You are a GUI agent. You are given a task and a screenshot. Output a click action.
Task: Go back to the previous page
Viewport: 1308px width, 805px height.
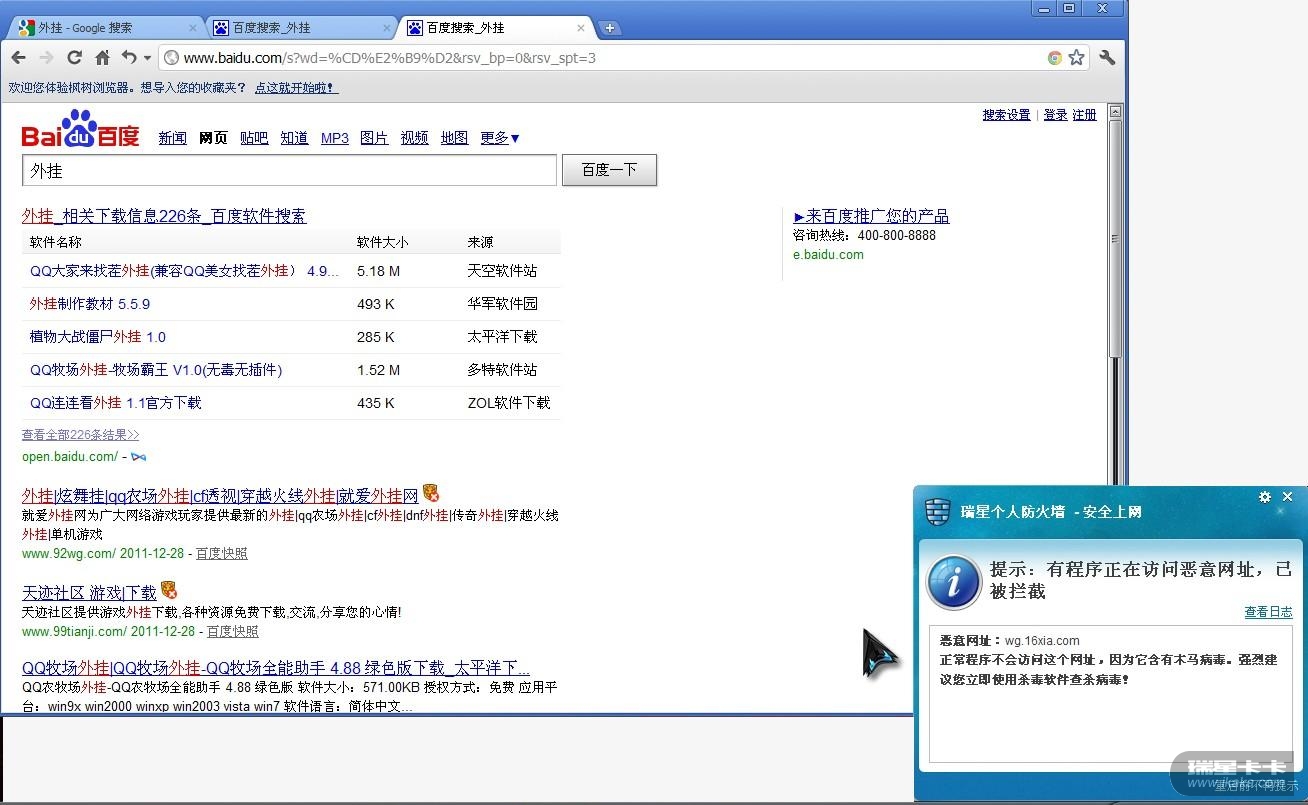coord(19,58)
